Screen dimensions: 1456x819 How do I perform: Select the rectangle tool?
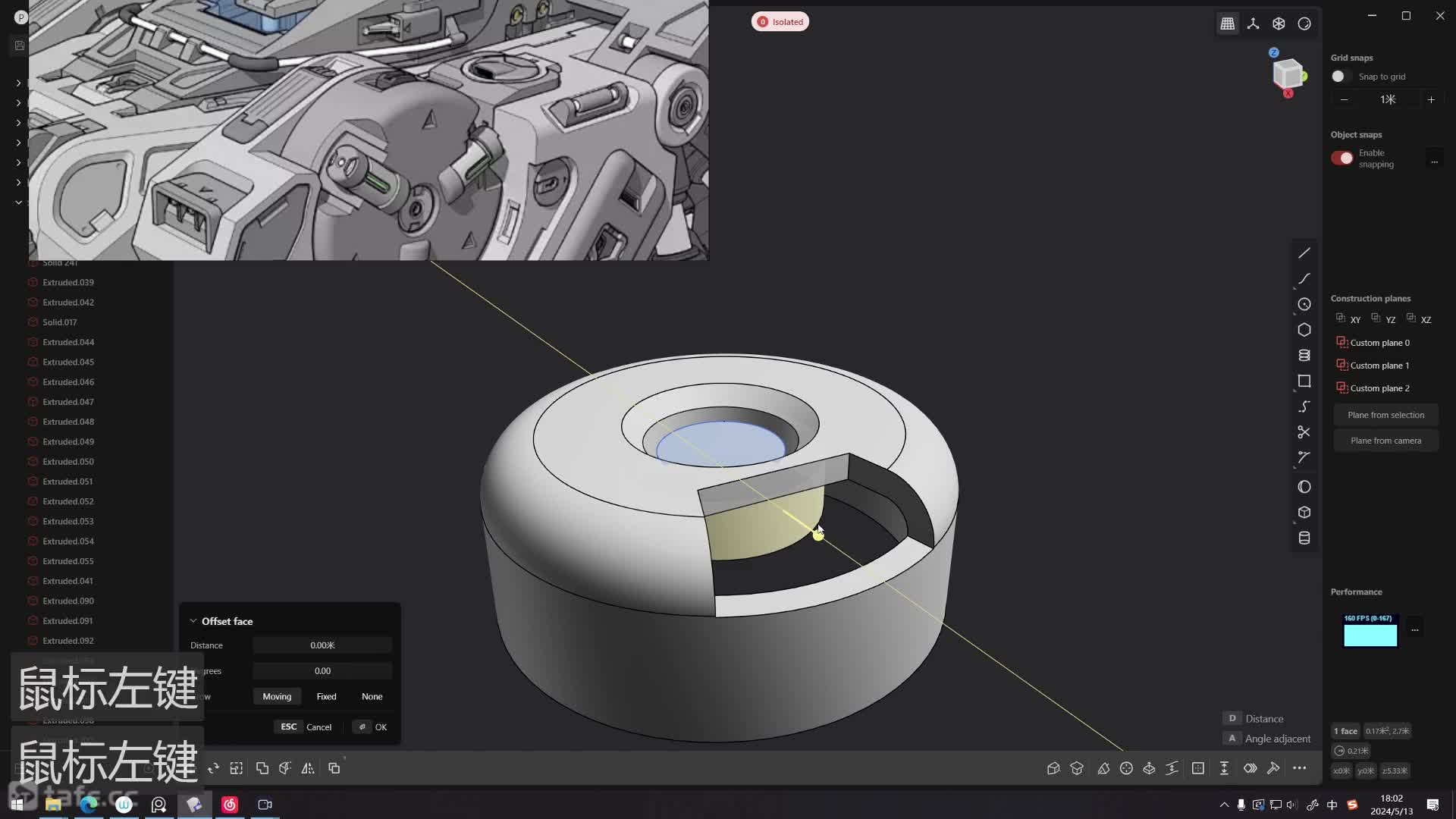[x=1304, y=381]
